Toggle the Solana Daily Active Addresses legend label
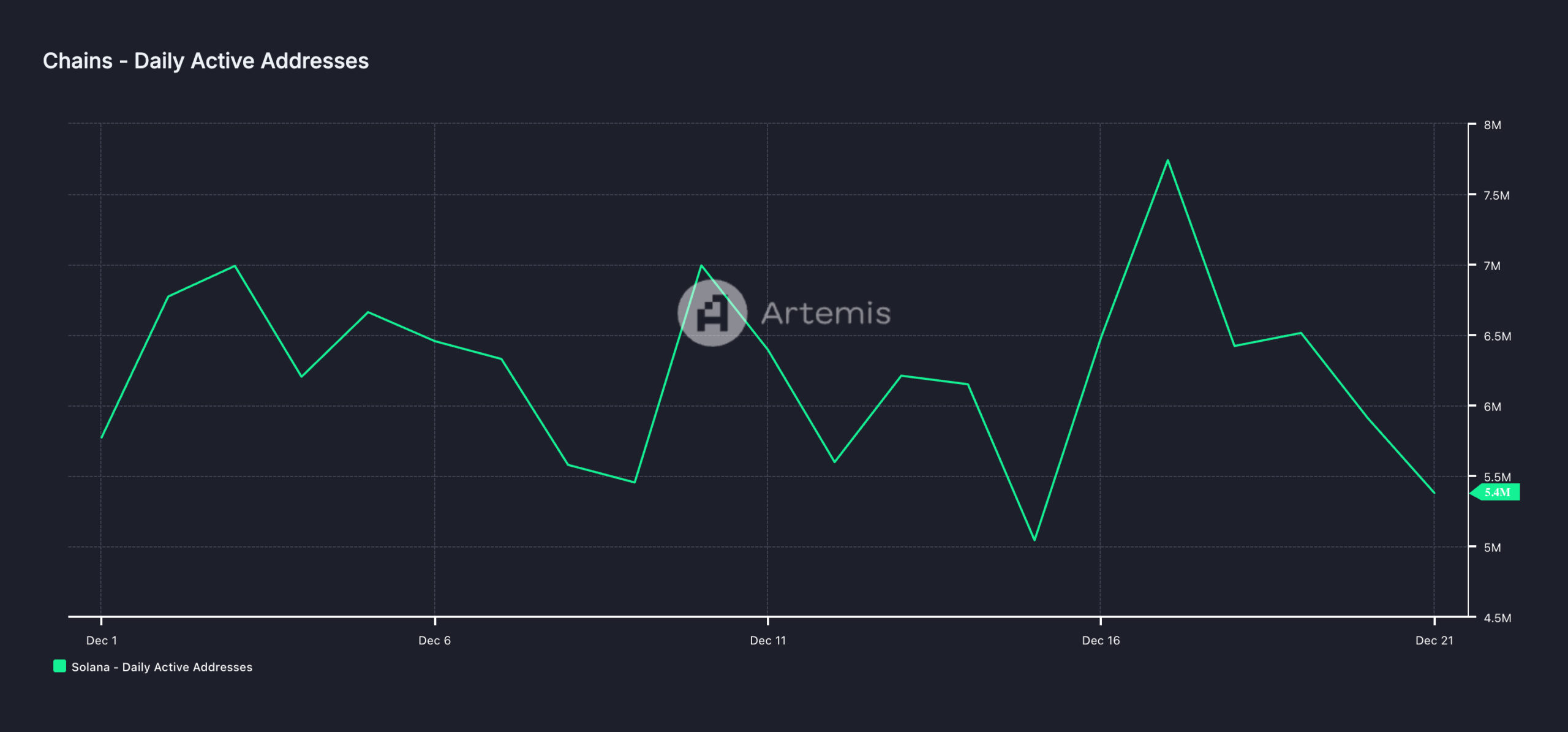The width and height of the screenshot is (1568, 732). pos(162,667)
